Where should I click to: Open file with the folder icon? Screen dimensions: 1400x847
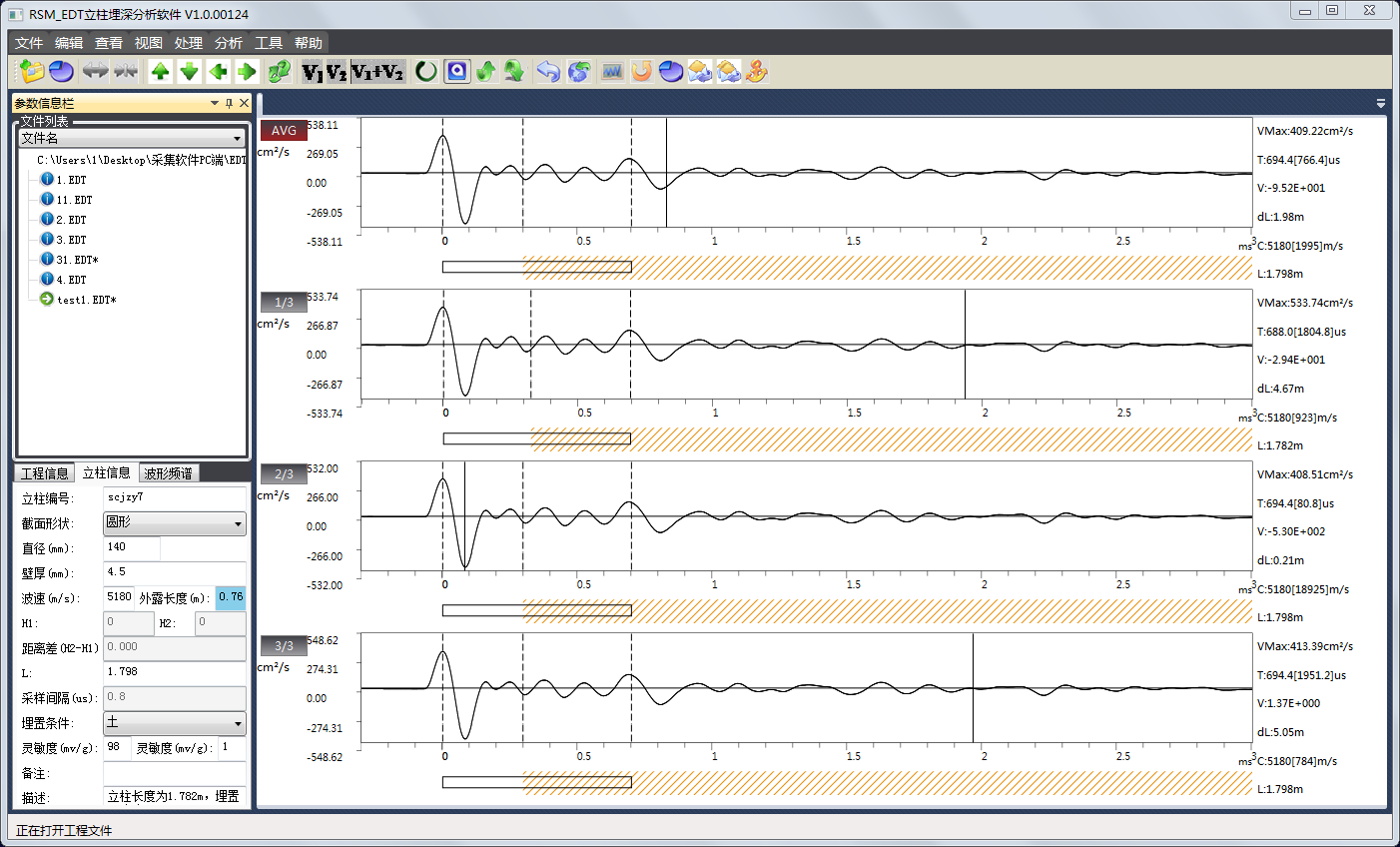32,71
